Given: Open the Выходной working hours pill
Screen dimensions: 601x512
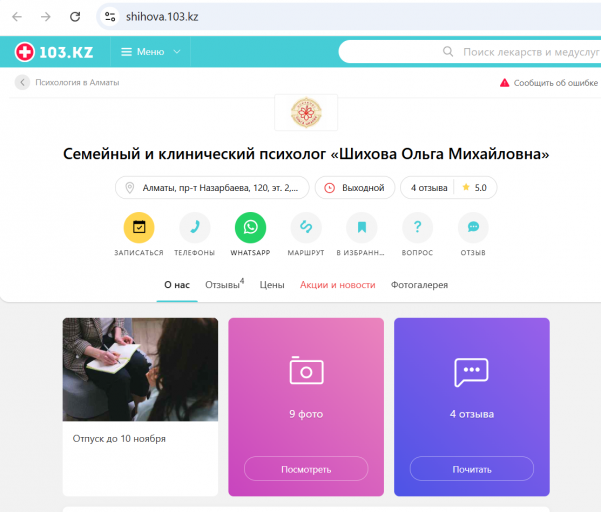Looking at the screenshot, I should pyautogui.click(x=355, y=187).
